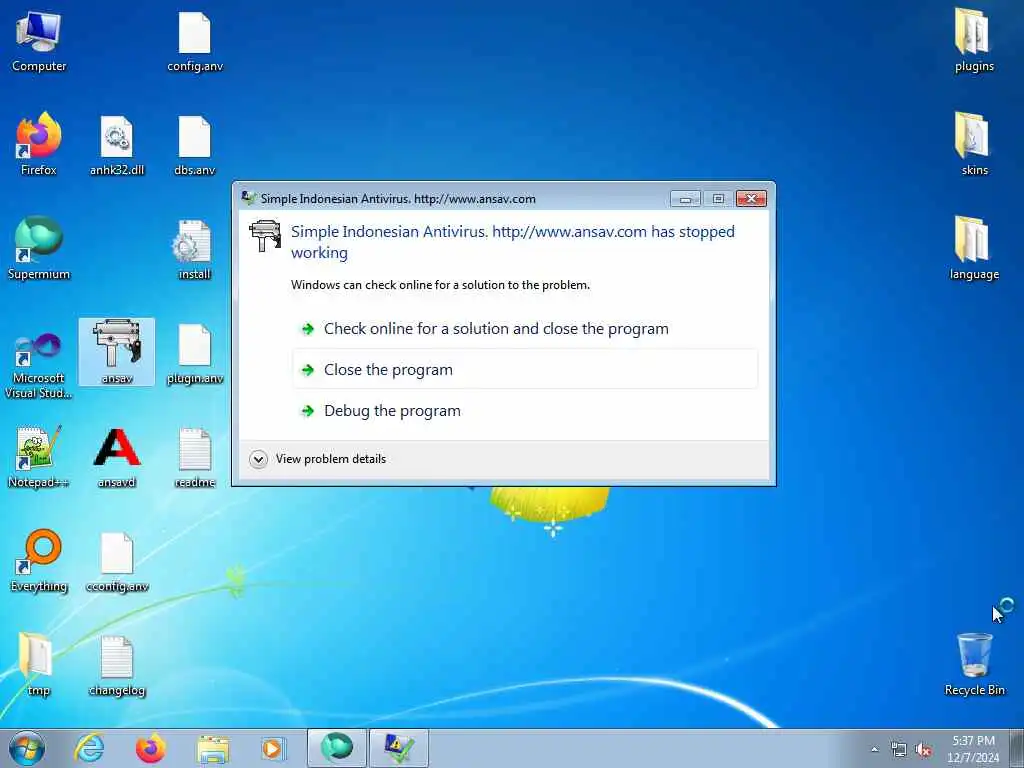The image size is (1024, 768).
Task: Select the install batch file icon
Action: [x=195, y=249]
